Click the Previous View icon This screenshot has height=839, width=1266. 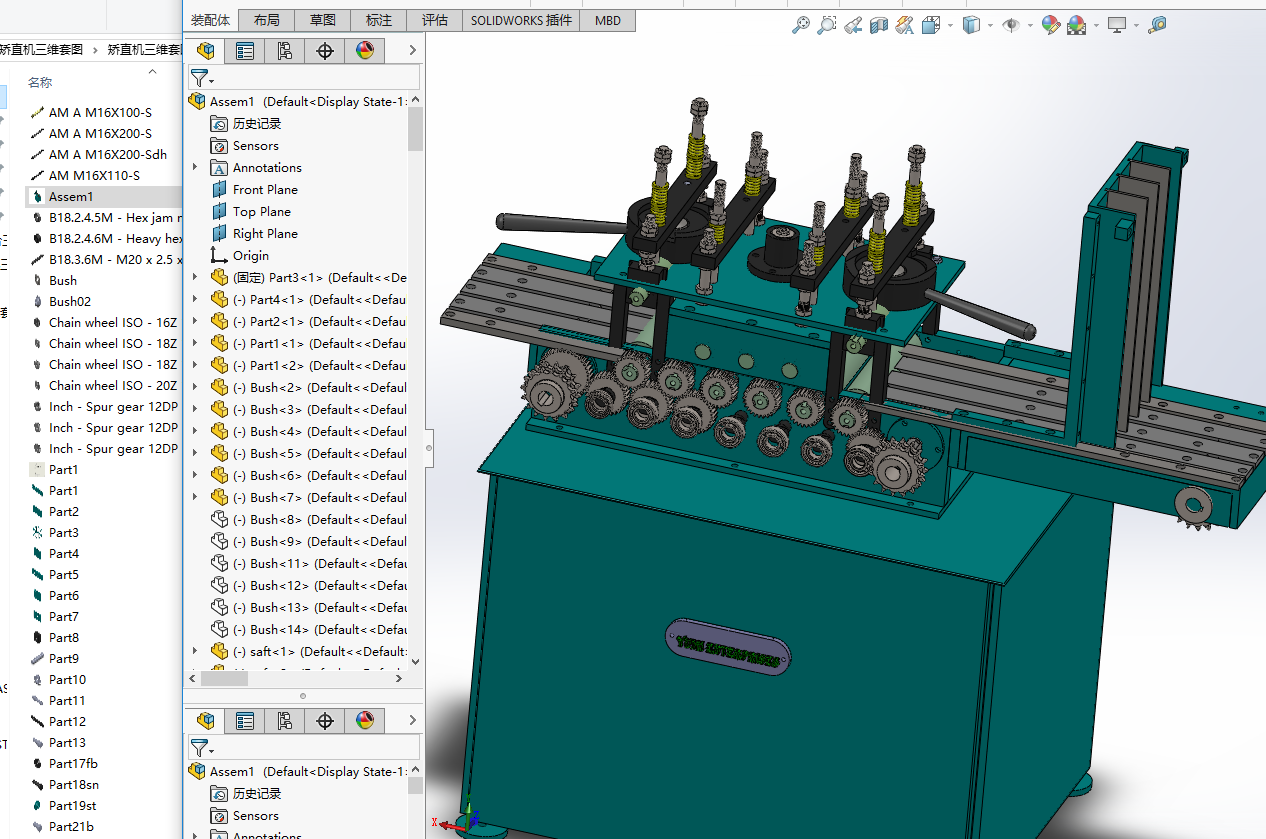(x=853, y=26)
